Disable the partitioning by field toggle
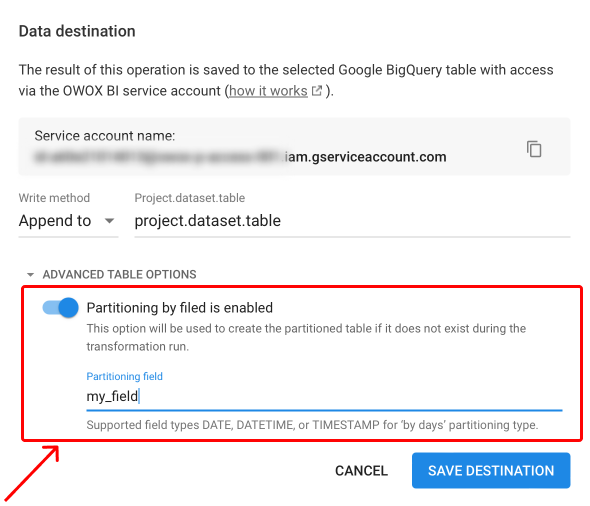 (60, 308)
